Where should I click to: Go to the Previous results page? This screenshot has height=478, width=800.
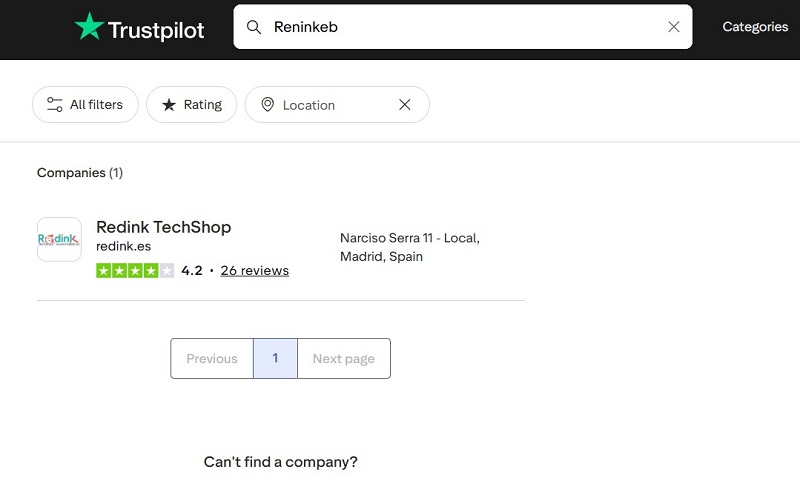[x=212, y=359]
